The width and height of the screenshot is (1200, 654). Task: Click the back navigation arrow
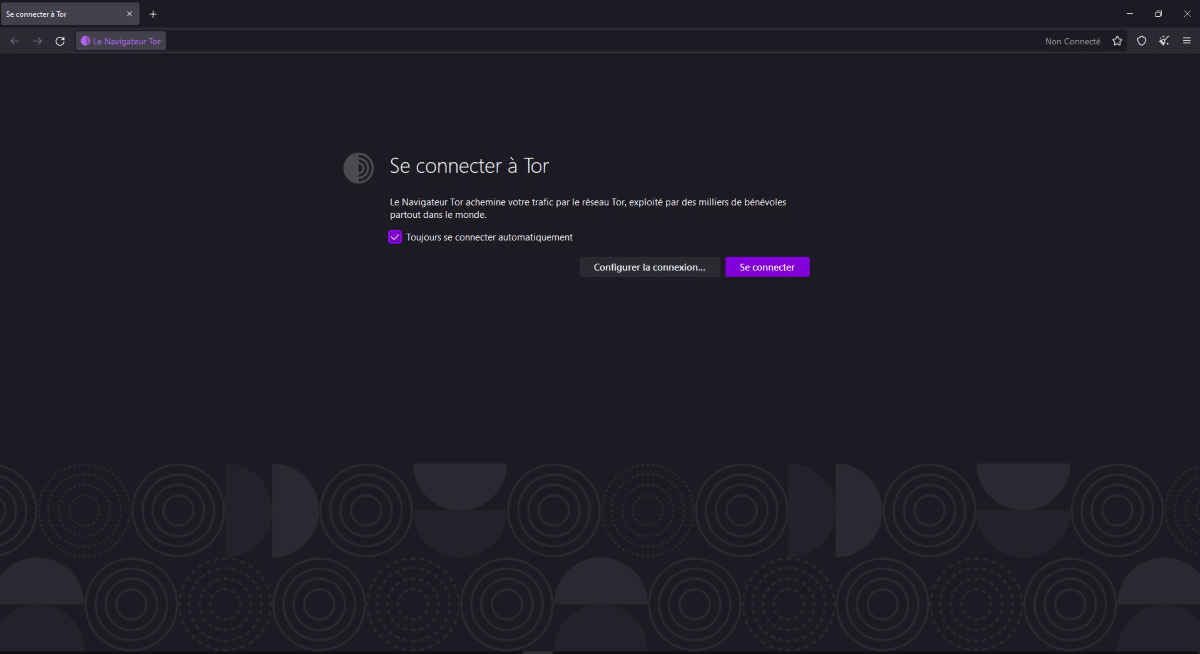[14, 41]
